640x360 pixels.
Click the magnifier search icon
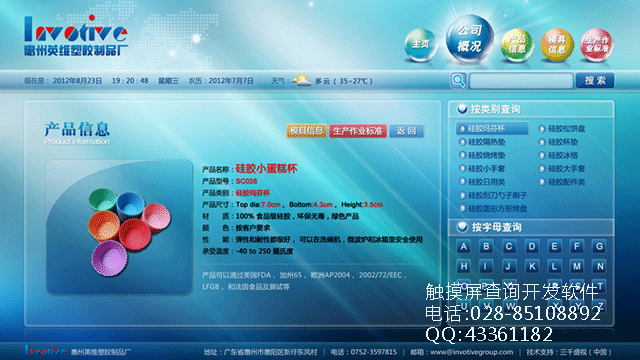[x=458, y=80]
